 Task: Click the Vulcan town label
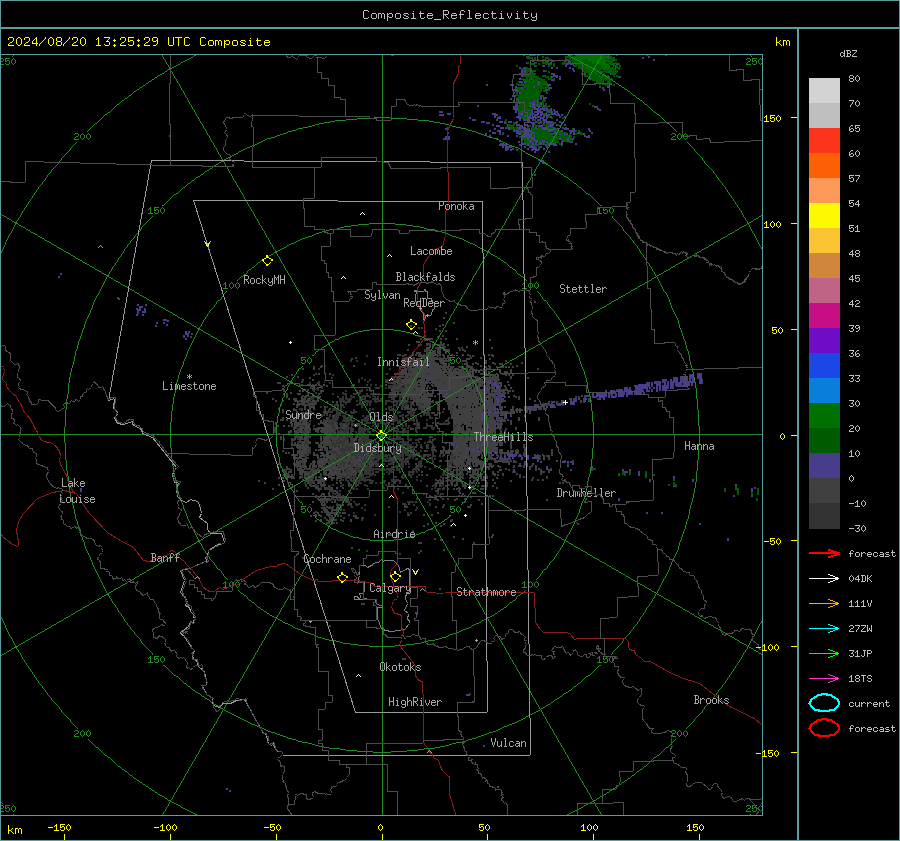point(508,743)
